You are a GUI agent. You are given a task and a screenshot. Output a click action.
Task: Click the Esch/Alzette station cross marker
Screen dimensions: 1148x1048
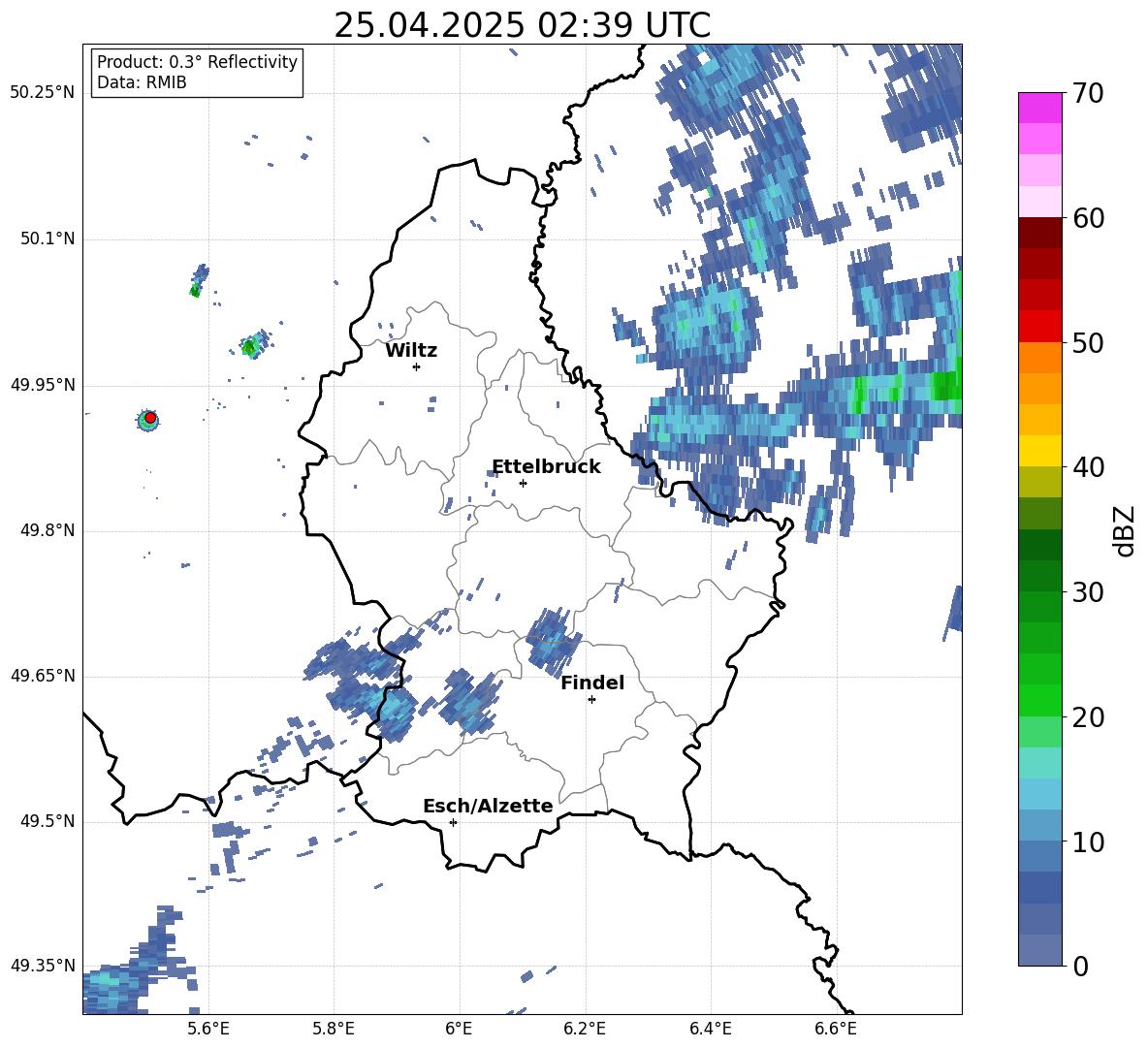[x=453, y=822]
